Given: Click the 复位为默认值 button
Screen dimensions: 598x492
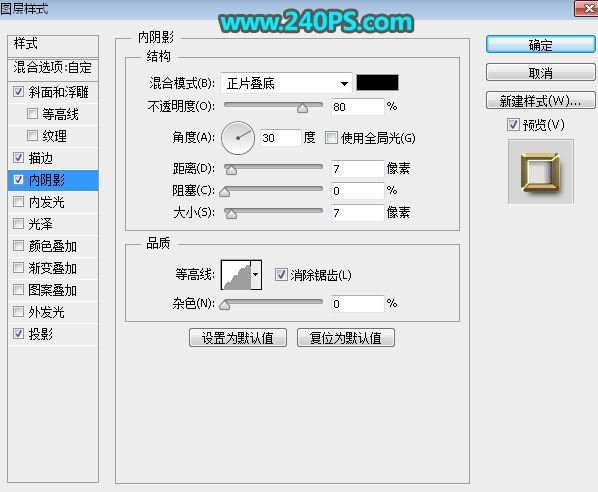Looking at the screenshot, I should click(346, 338).
